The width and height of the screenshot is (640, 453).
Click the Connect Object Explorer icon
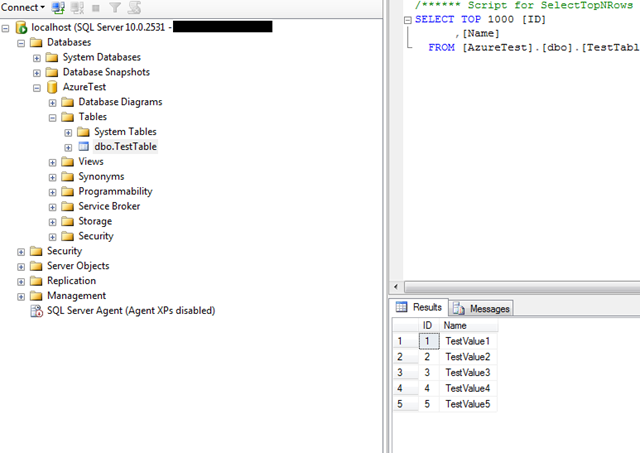[58, 7]
